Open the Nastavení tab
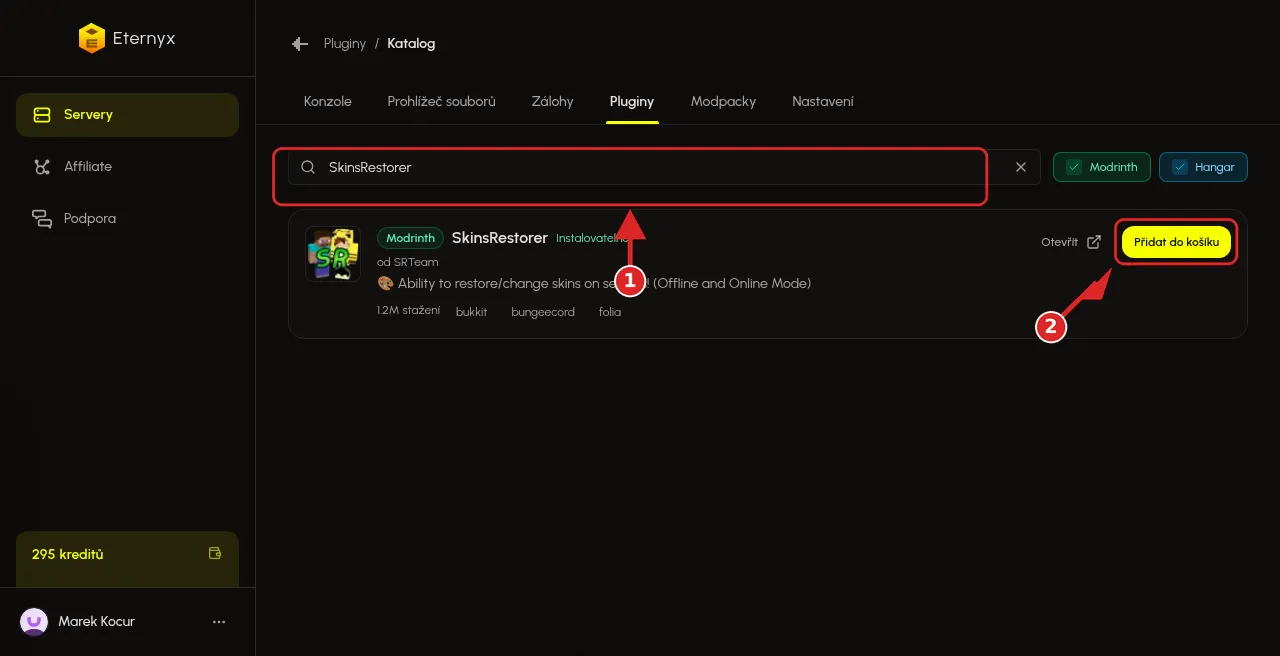1280x656 pixels. tap(823, 102)
